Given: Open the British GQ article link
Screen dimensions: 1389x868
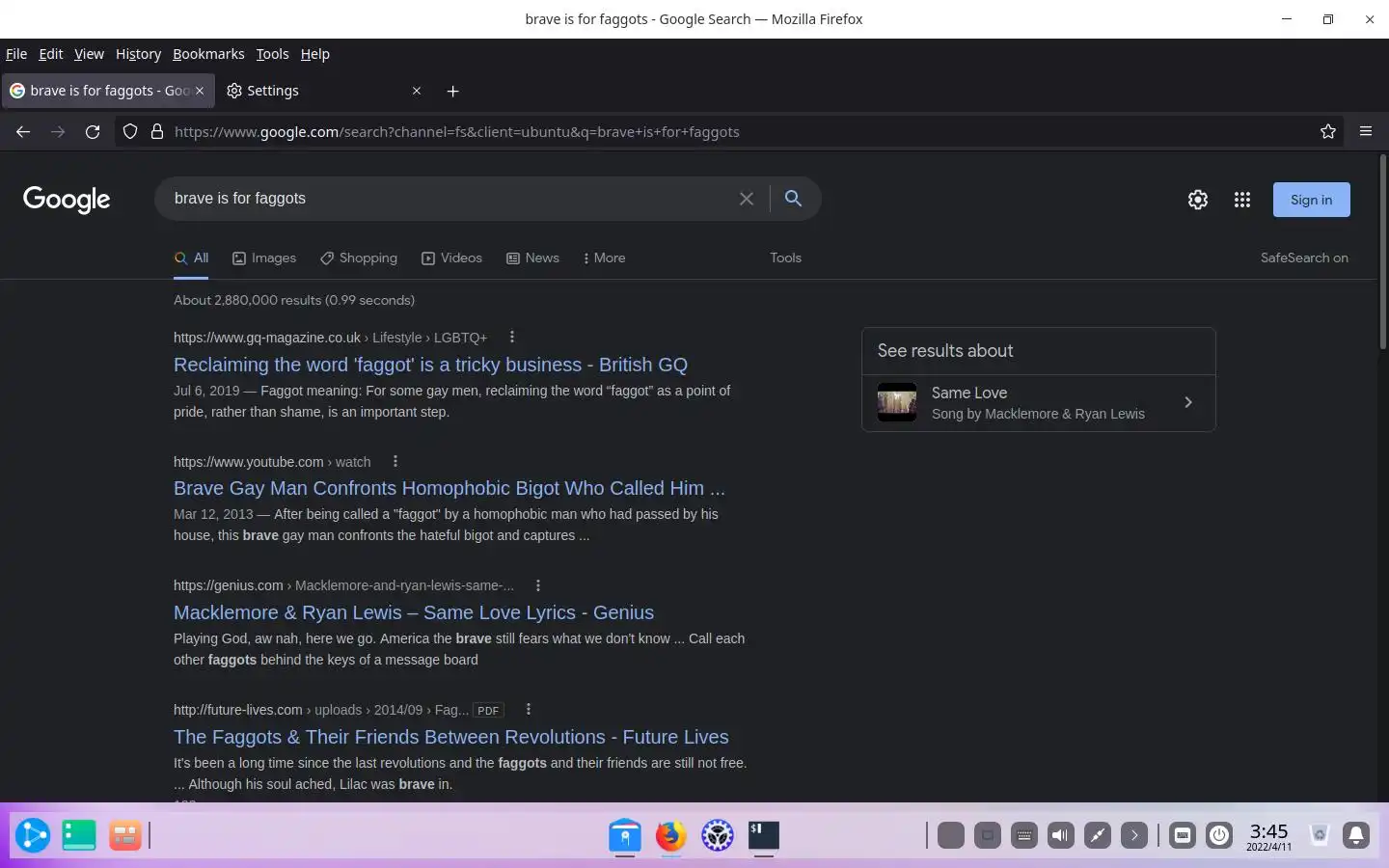Looking at the screenshot, I should pyautogui.click(x=430, y=365).
